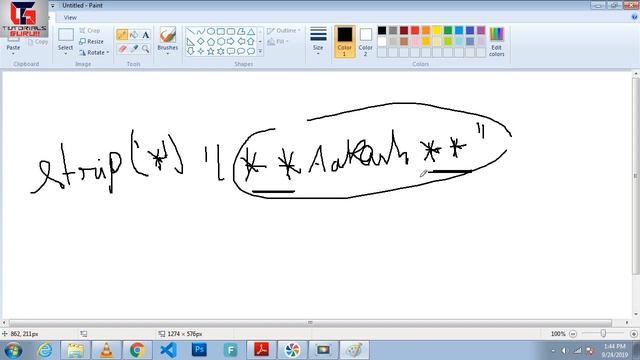Open the Paste dropdown arrow
This screenshot has width=640, height=360.
(13, 54)
